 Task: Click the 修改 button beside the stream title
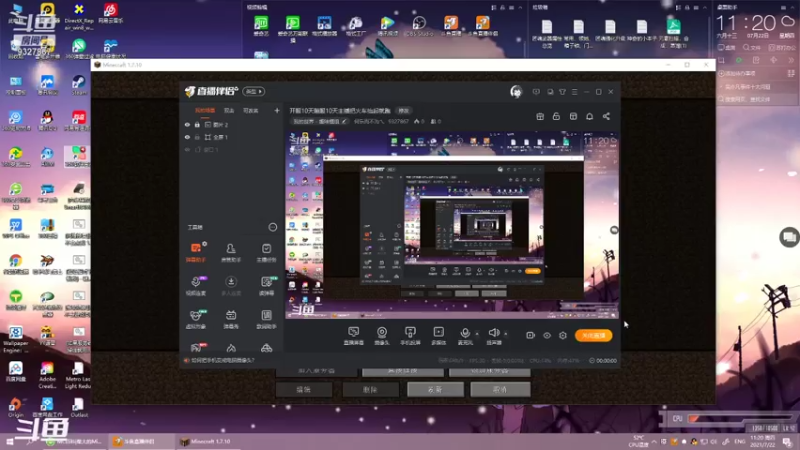[404, 111]
